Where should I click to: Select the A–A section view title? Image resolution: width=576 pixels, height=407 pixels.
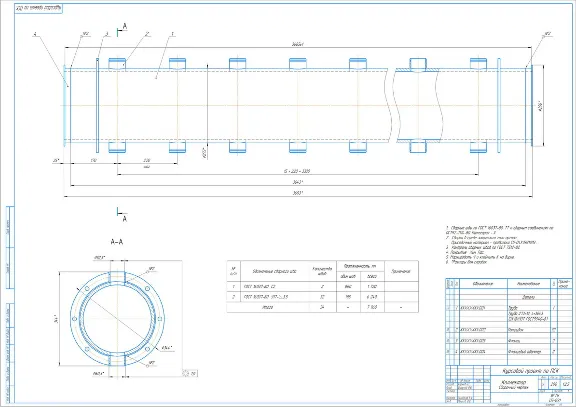tap(117, 242)
